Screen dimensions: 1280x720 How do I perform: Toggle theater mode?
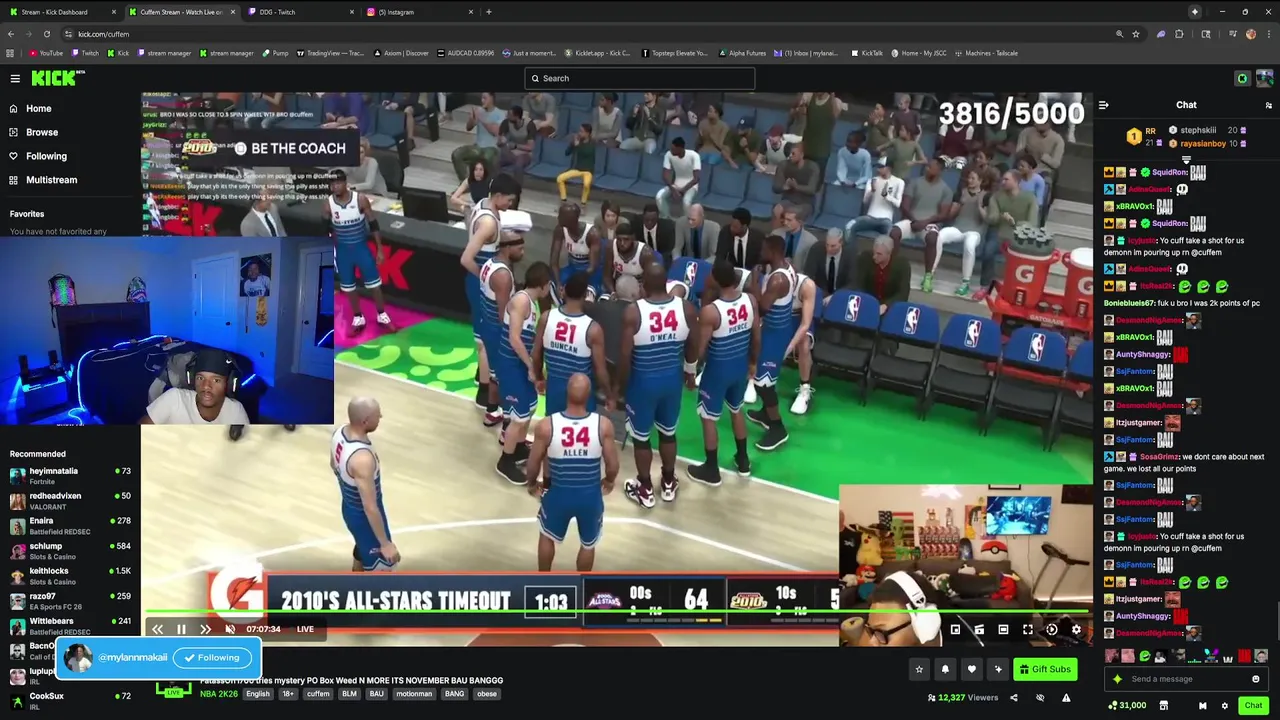(x=1003, y=629)
